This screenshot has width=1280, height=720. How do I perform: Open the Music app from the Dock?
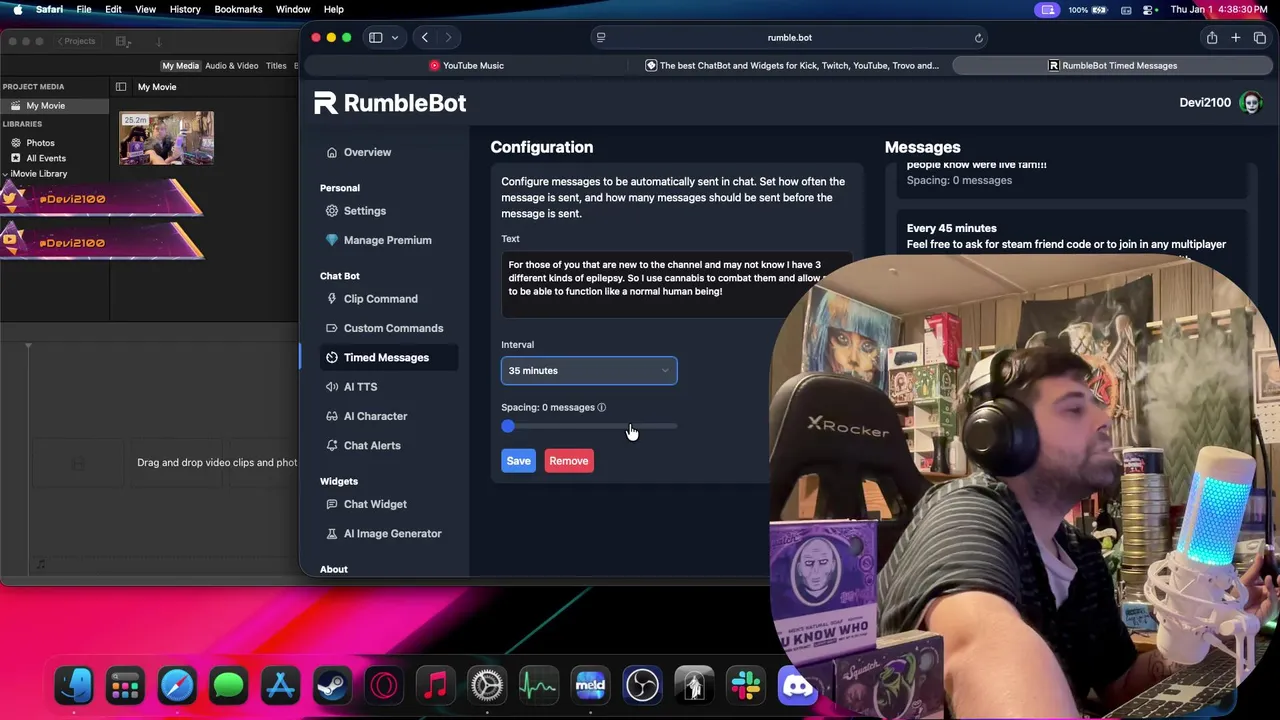(x=436, y=686)
